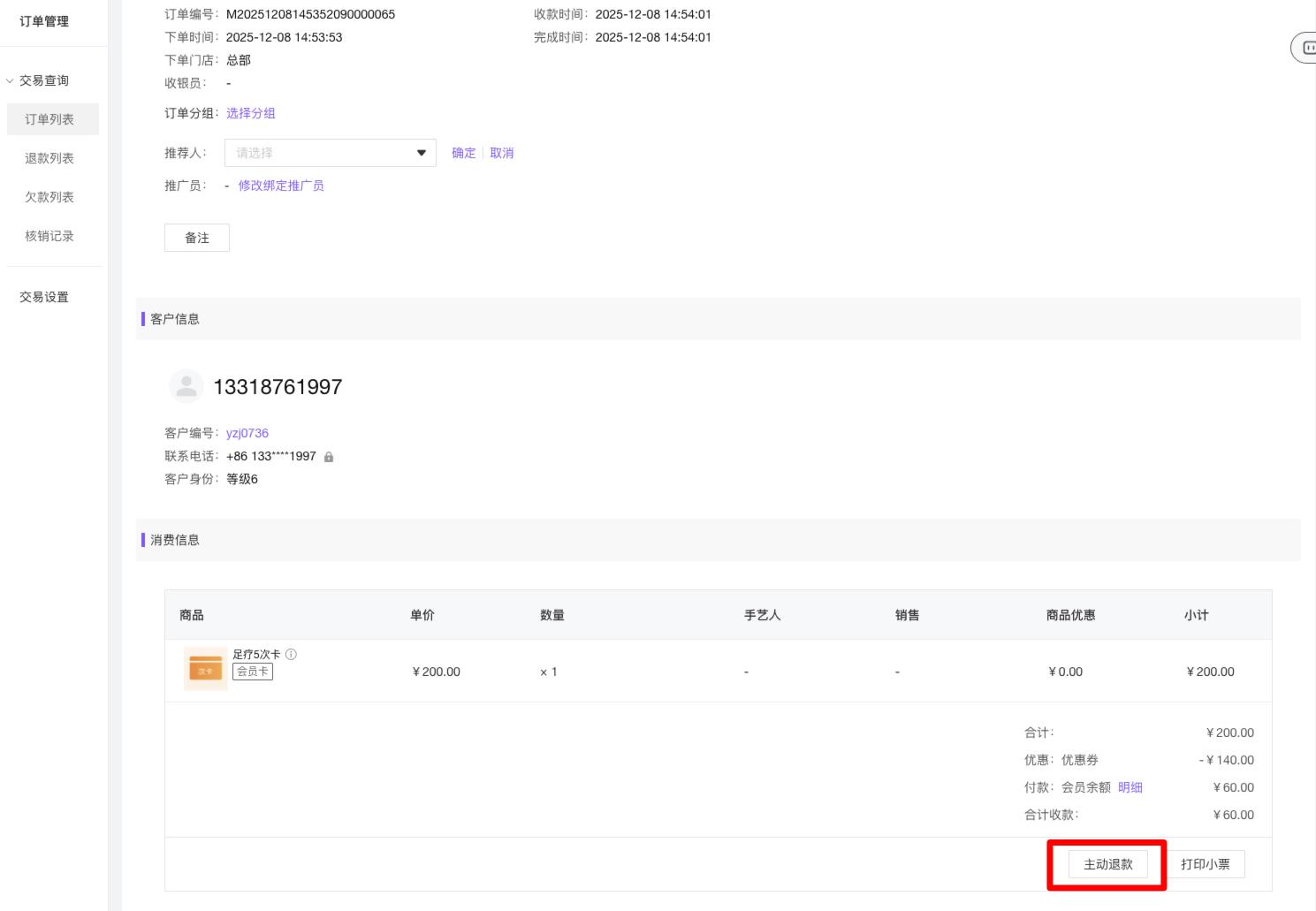Select 核销记录 in sidebar

[49, 236]
